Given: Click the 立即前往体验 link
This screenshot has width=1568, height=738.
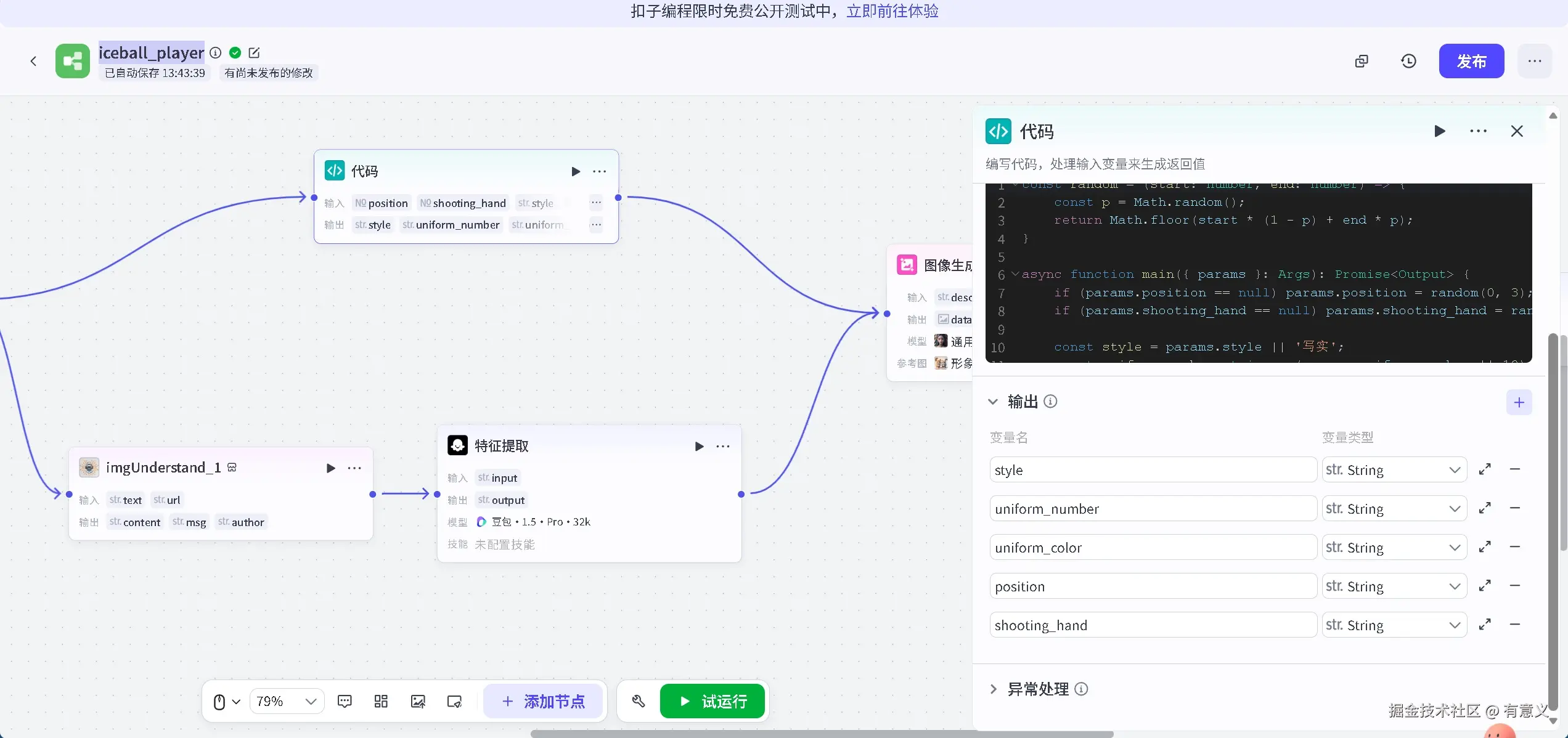Looking at the screenshot, I should tap(892, 11).
